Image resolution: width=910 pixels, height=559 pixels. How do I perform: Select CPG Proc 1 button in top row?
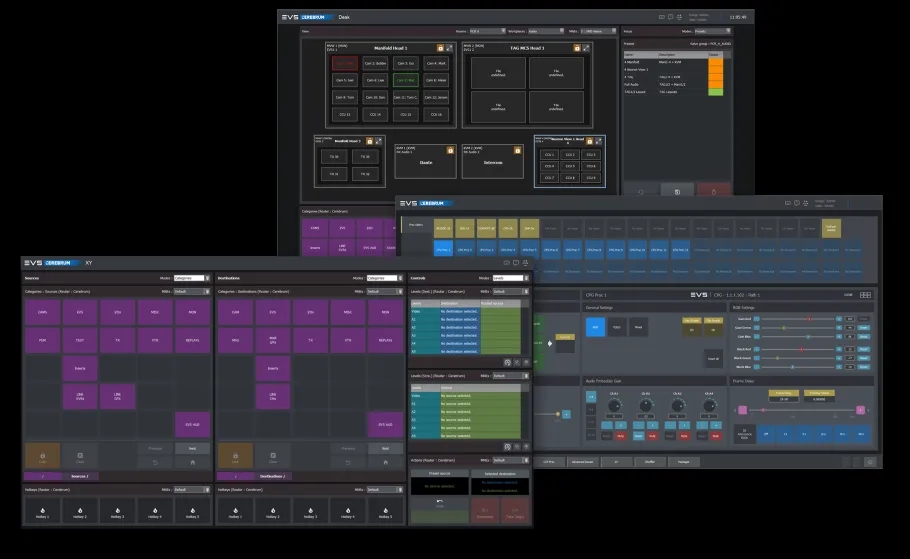[x=443, y=250]
